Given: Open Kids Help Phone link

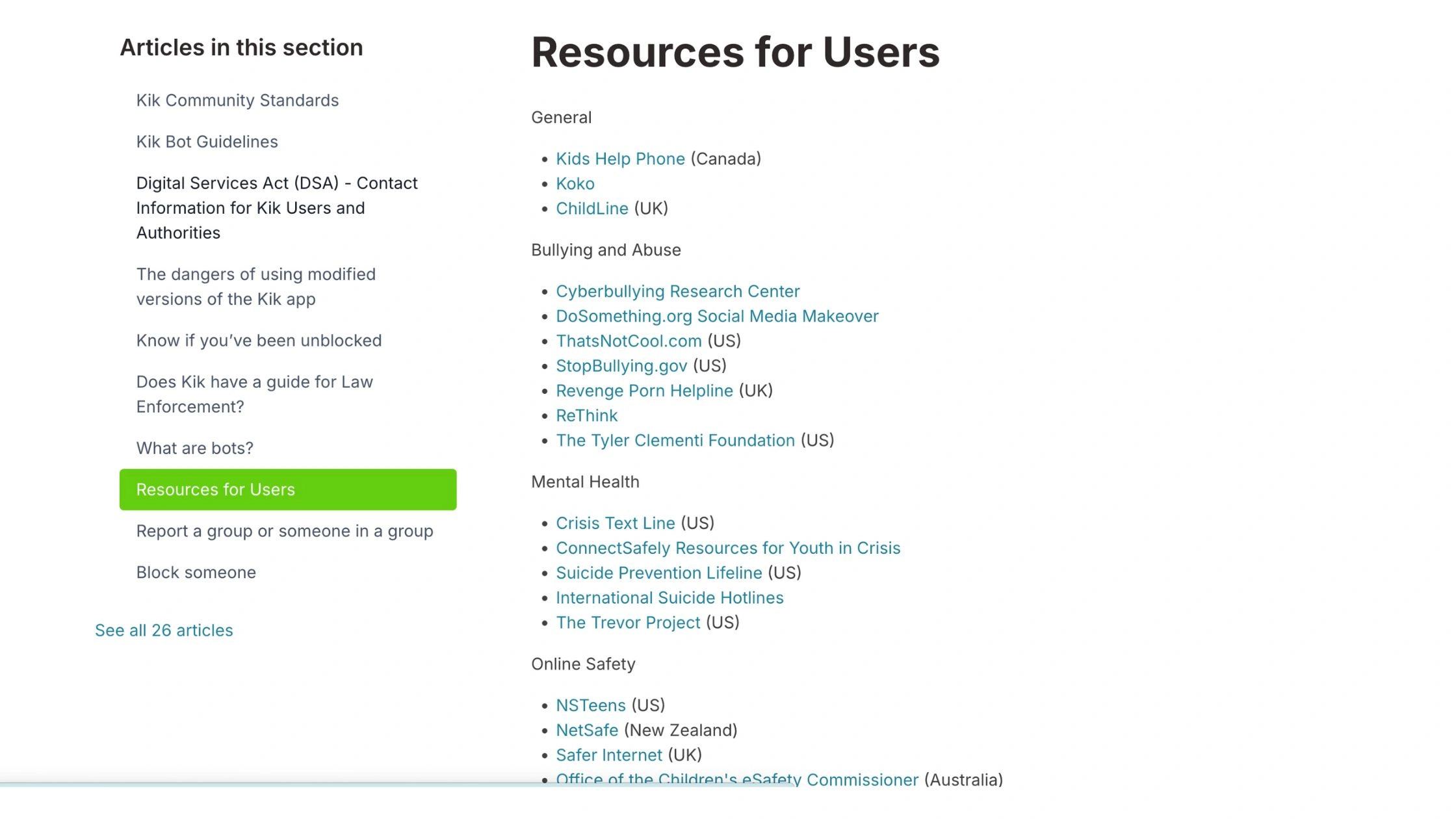Looking at the screenshot, I should (619, 159).
